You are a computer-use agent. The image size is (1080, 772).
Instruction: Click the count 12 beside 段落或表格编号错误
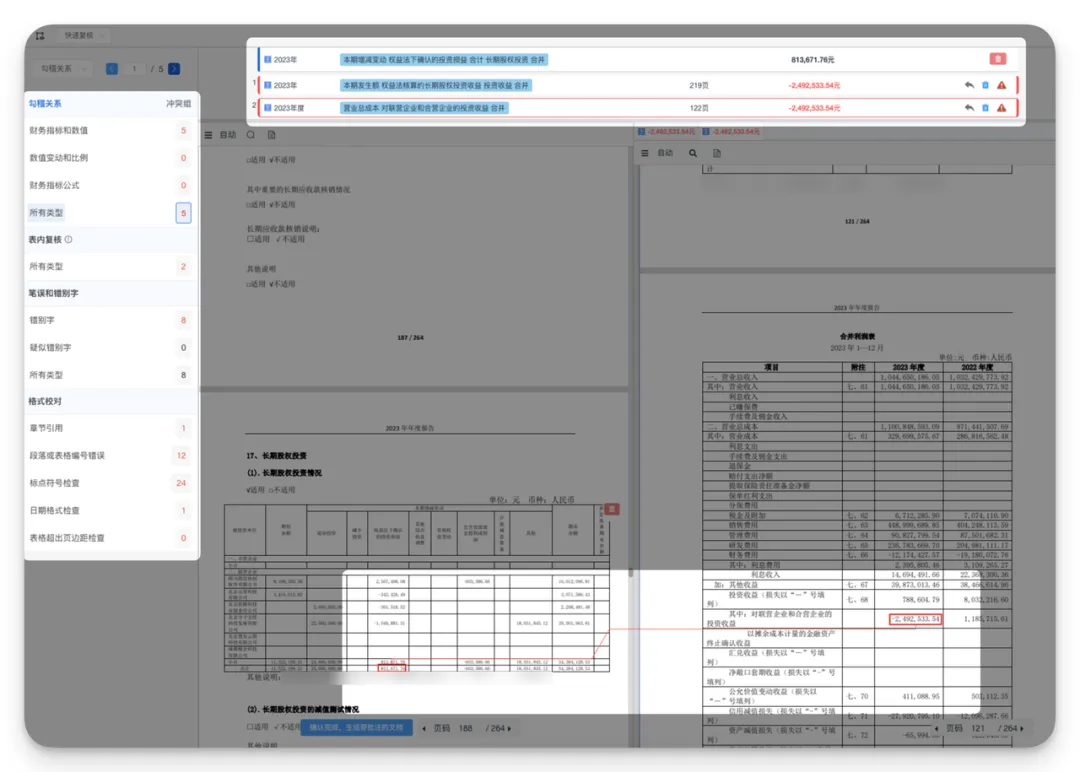181,455
